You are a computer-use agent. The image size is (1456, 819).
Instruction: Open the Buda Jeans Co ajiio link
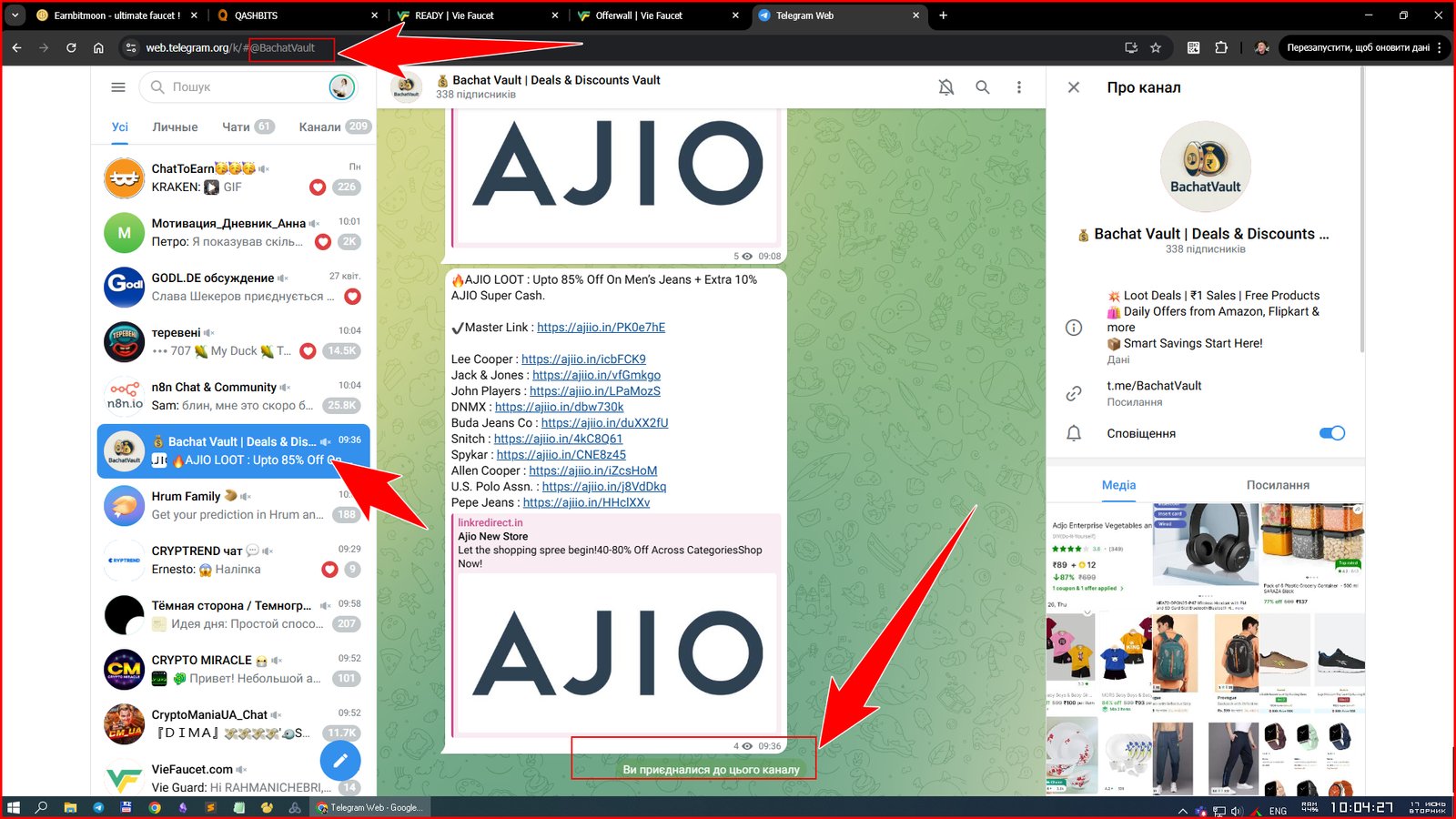pos(604,423)
